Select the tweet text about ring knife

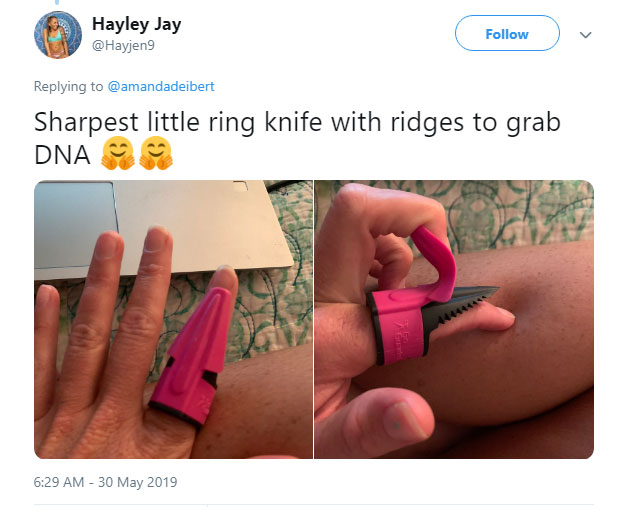click(x=297, y=138)
